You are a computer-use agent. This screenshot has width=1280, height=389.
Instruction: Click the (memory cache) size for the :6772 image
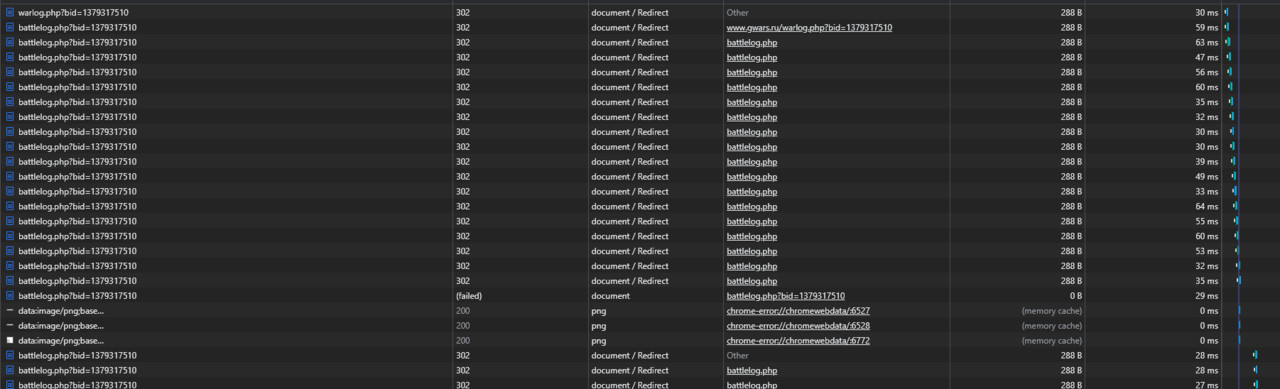(x=1052, y=341)
